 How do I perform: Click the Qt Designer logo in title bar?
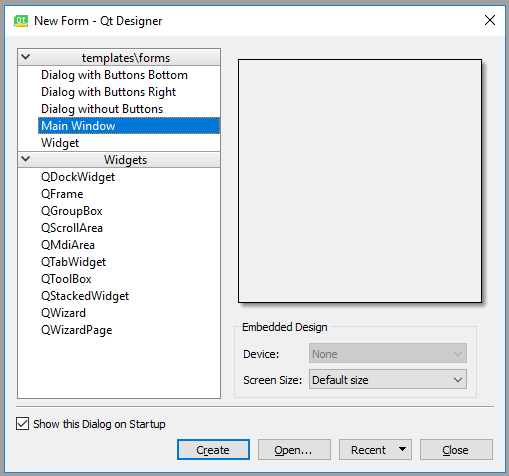[21, 21]
